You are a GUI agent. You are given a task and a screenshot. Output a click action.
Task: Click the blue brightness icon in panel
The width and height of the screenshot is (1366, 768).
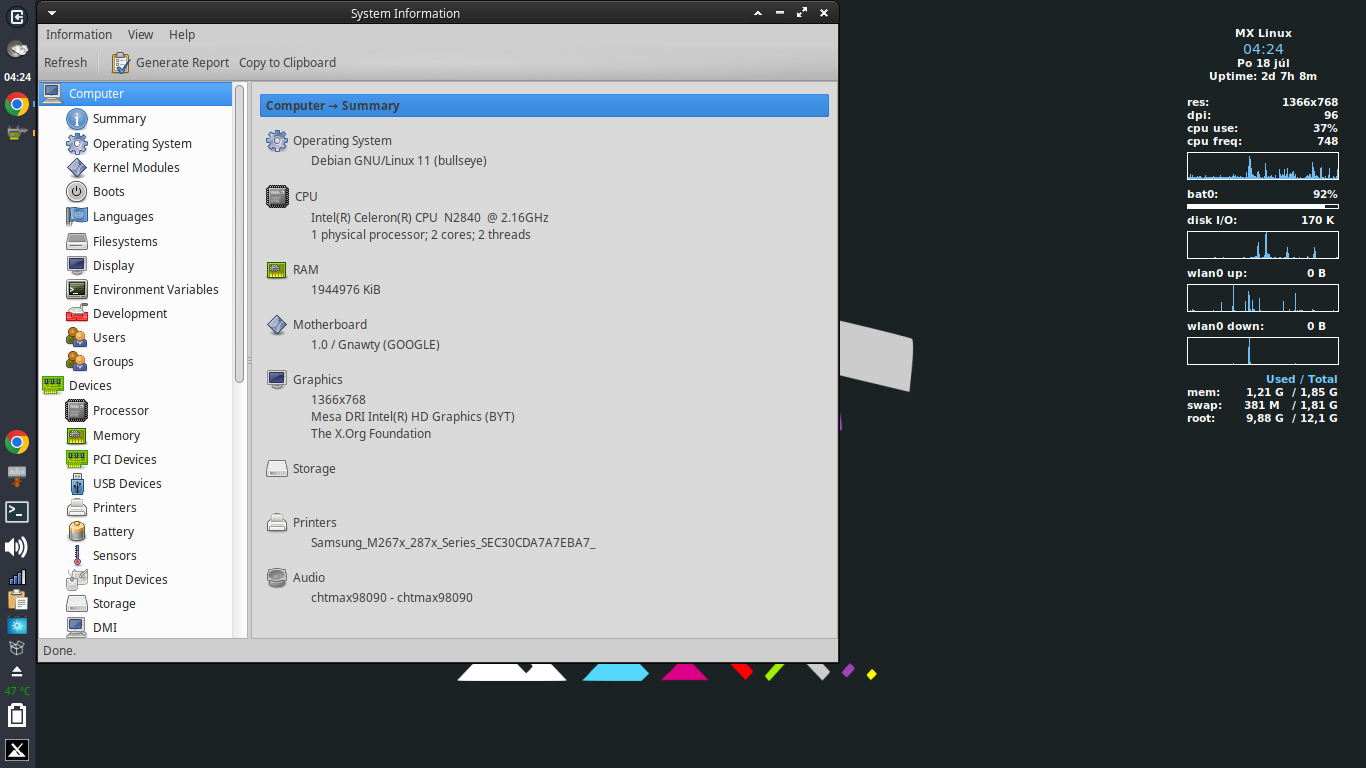point(17,625)
